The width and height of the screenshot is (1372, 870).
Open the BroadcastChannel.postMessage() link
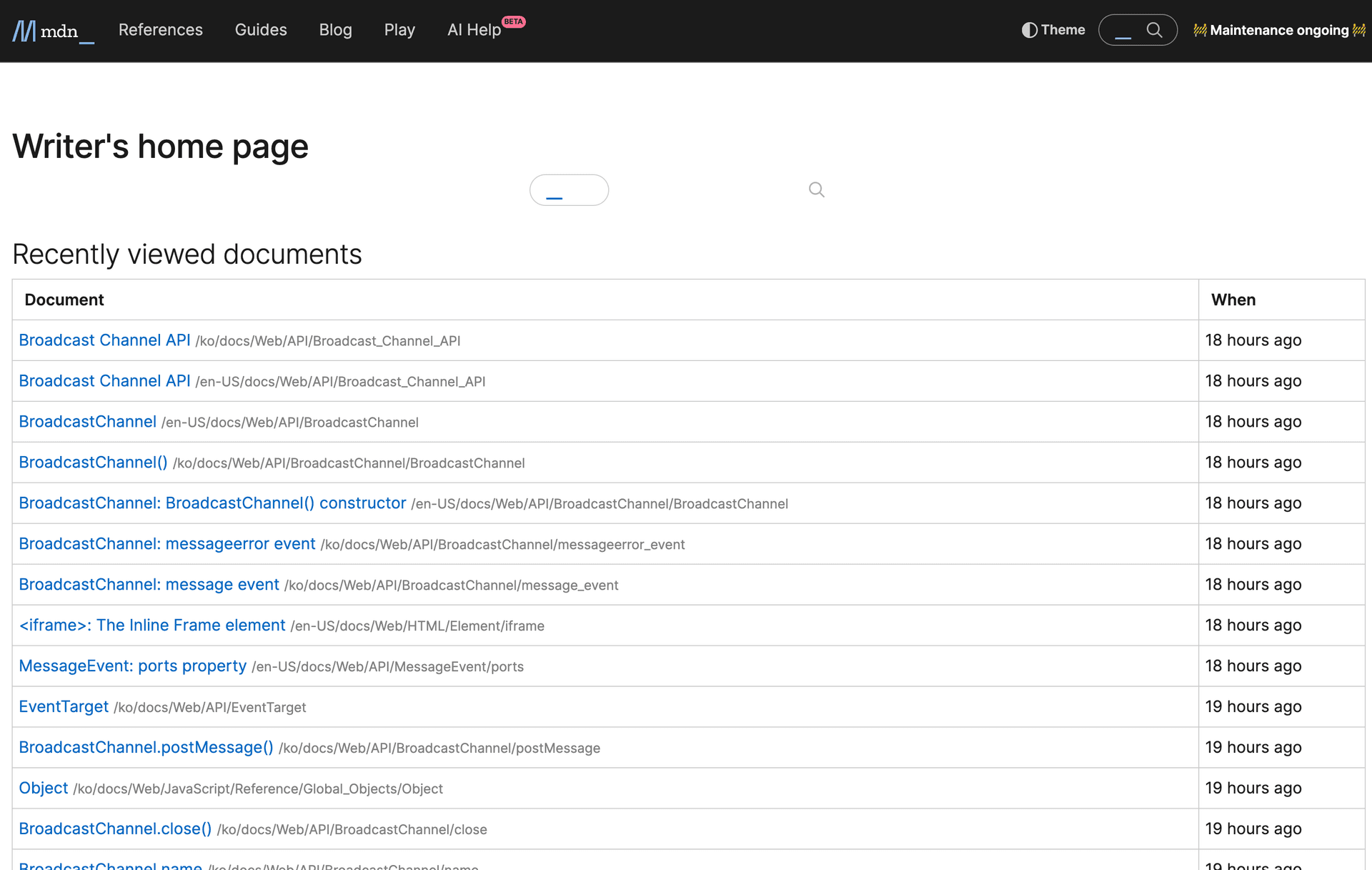click(x=146, y=748)
